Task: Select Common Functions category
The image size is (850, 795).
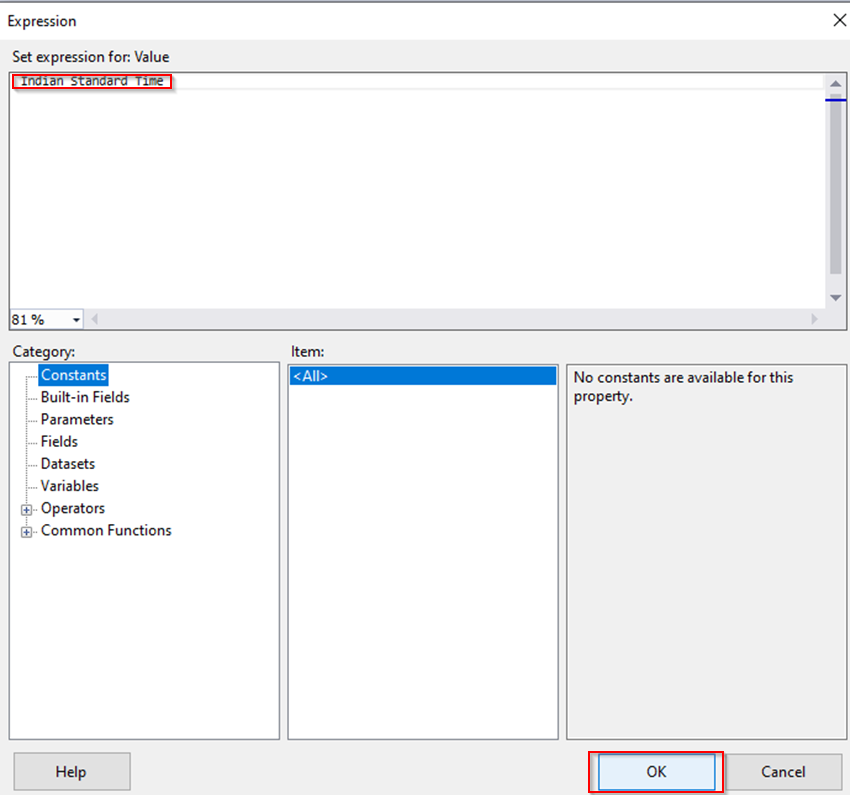Action: click(106, 531)
